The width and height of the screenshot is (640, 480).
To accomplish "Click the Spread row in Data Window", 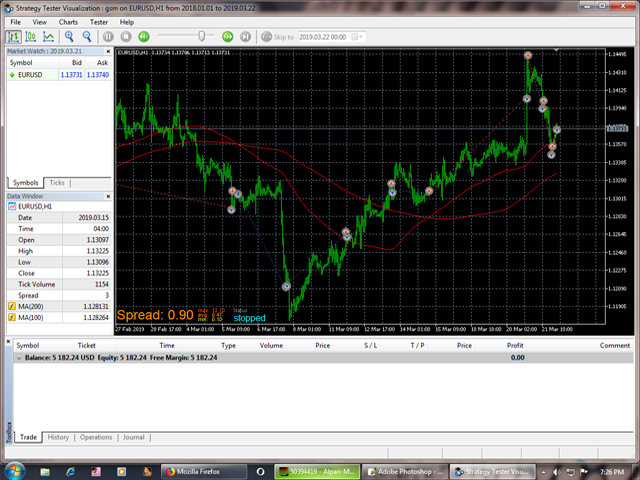I will pos(59,295).
